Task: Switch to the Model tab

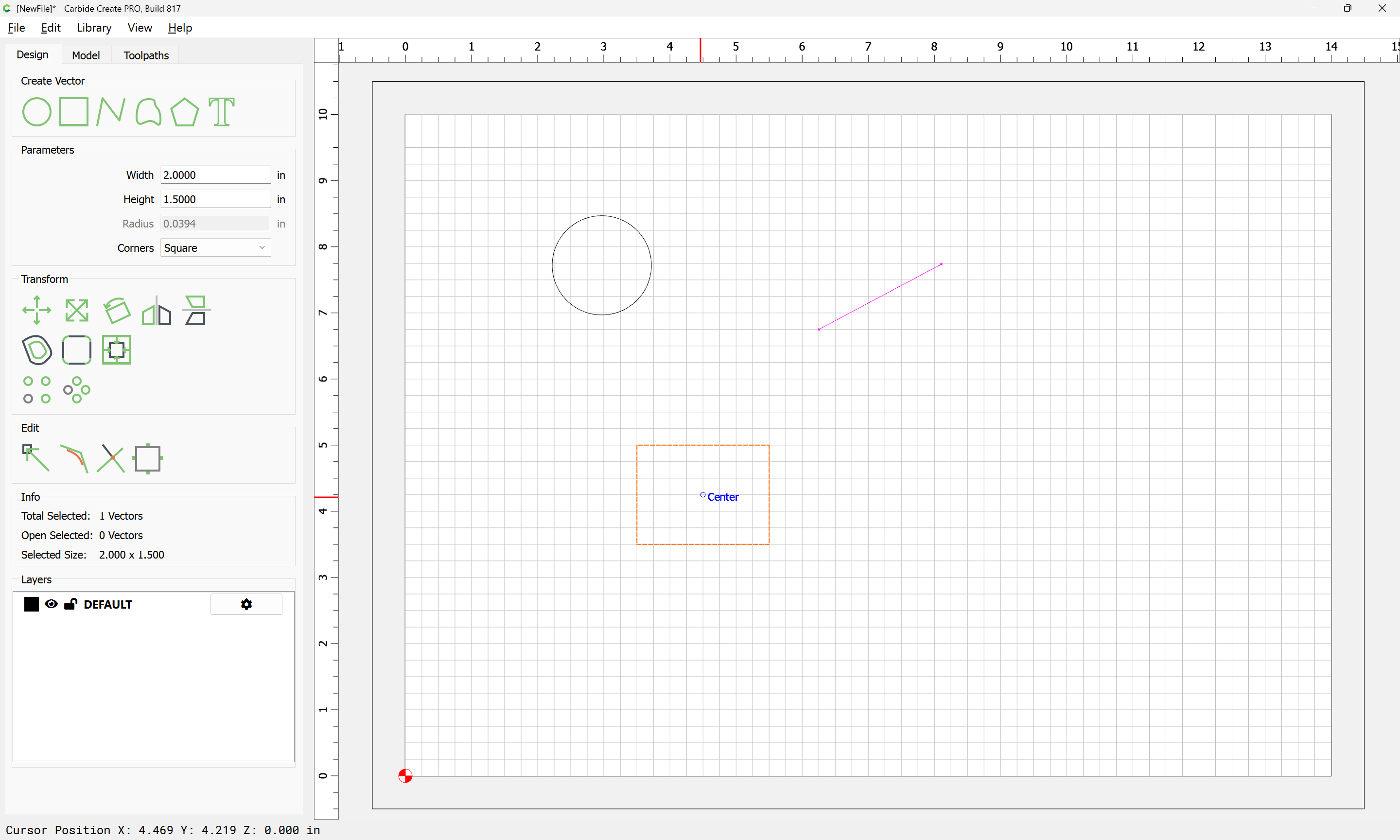Action: coord(86,55)
